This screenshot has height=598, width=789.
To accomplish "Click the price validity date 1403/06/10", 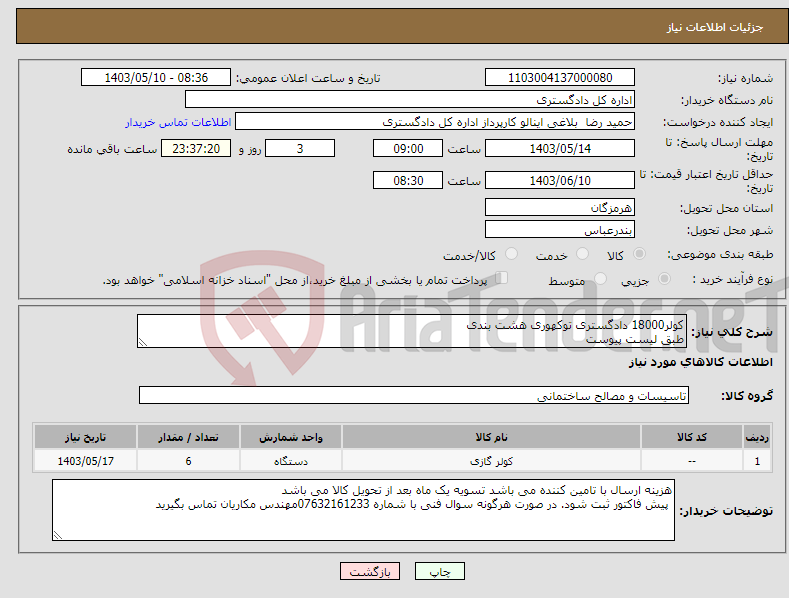I will (560, 180).
